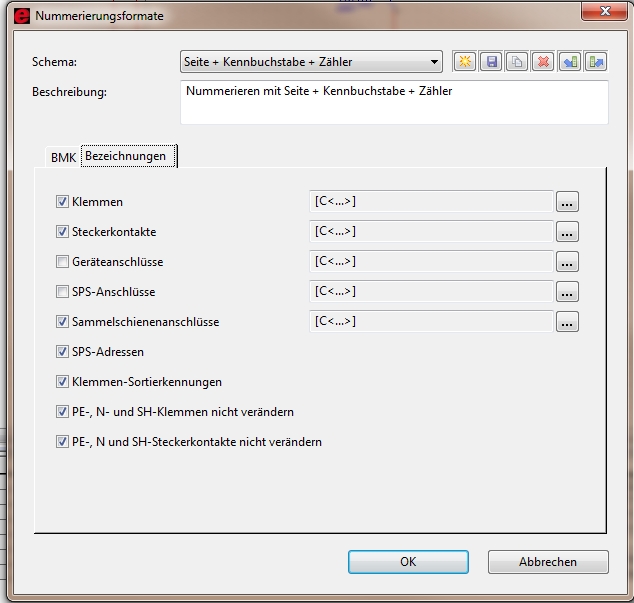Toggle the Steckerkontakte checkbox
The width and height of the screenshot is (634, 603).
click(62, 231)
